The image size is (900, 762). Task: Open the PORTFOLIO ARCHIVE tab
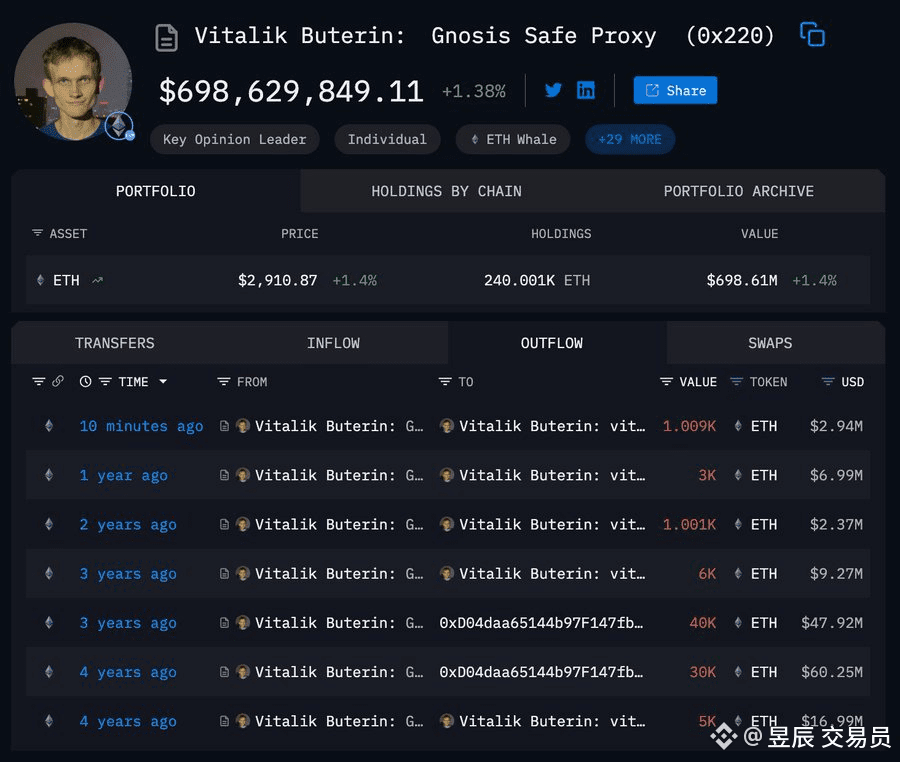click(739, 191)
